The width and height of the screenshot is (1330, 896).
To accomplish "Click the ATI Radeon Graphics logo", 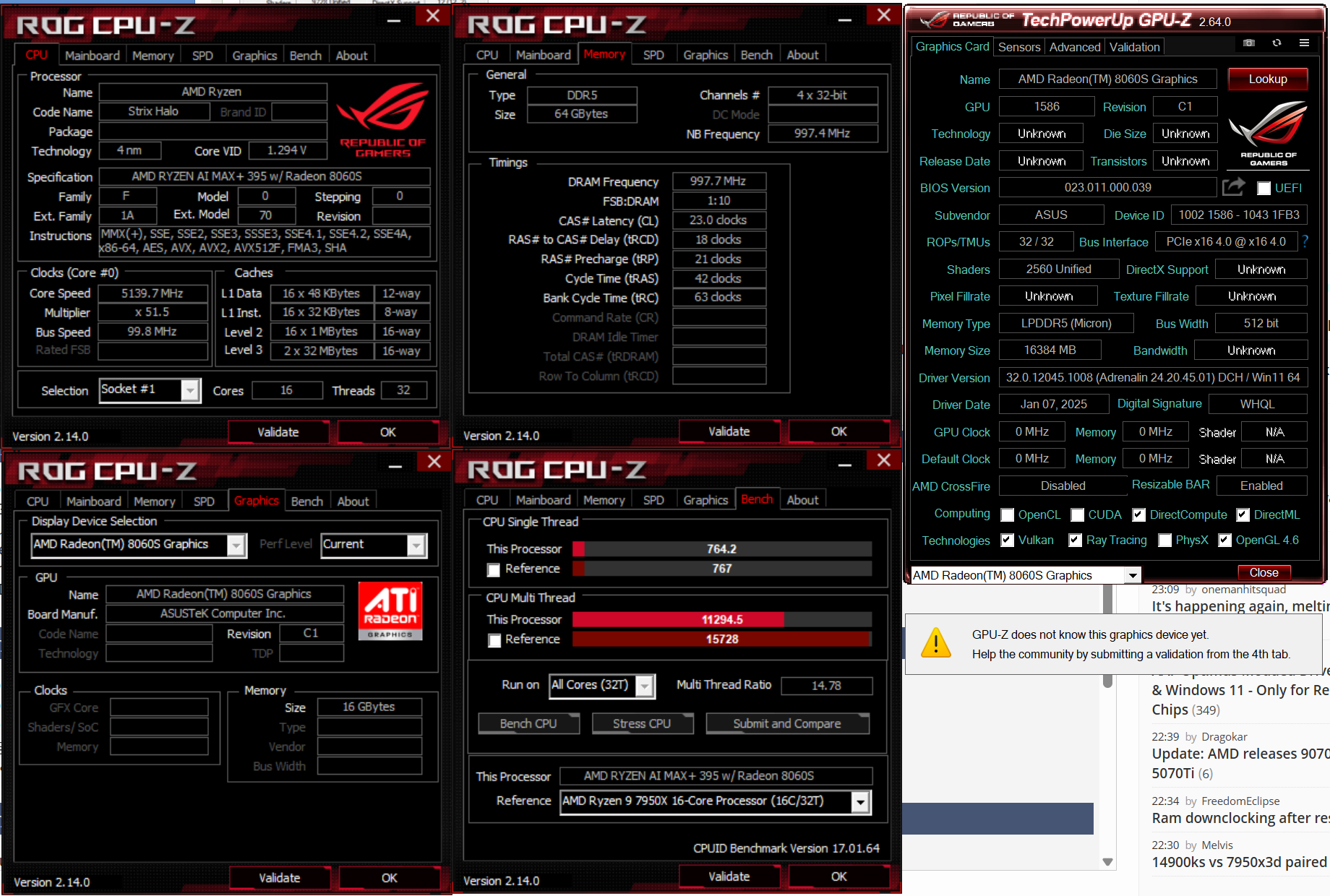I will pos(390,611).
